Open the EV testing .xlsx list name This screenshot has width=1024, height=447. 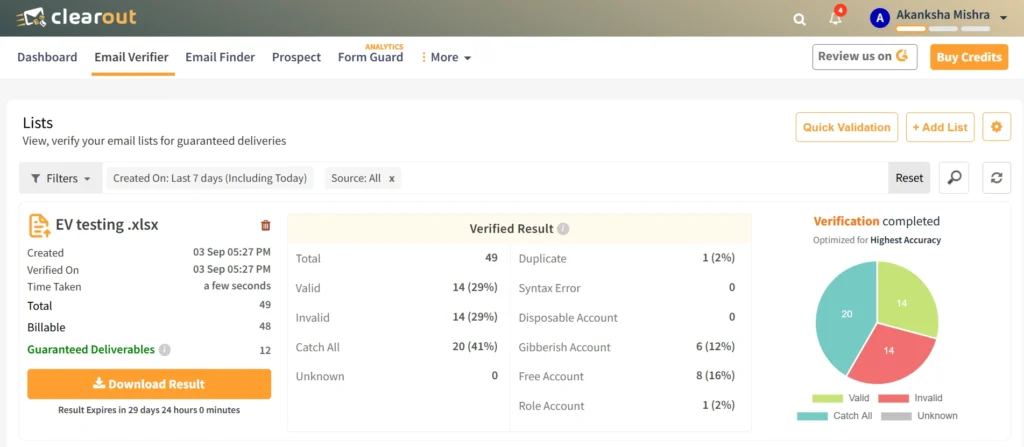click(107, 225)
